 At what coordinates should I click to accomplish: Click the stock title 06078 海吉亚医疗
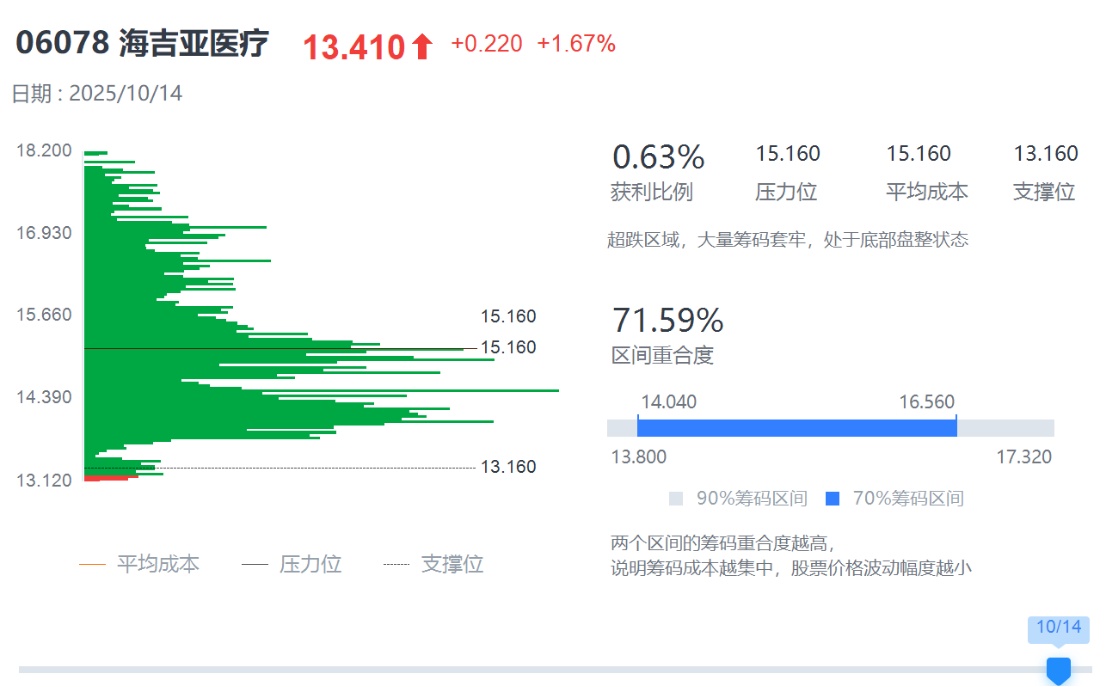tap(142, 44)
